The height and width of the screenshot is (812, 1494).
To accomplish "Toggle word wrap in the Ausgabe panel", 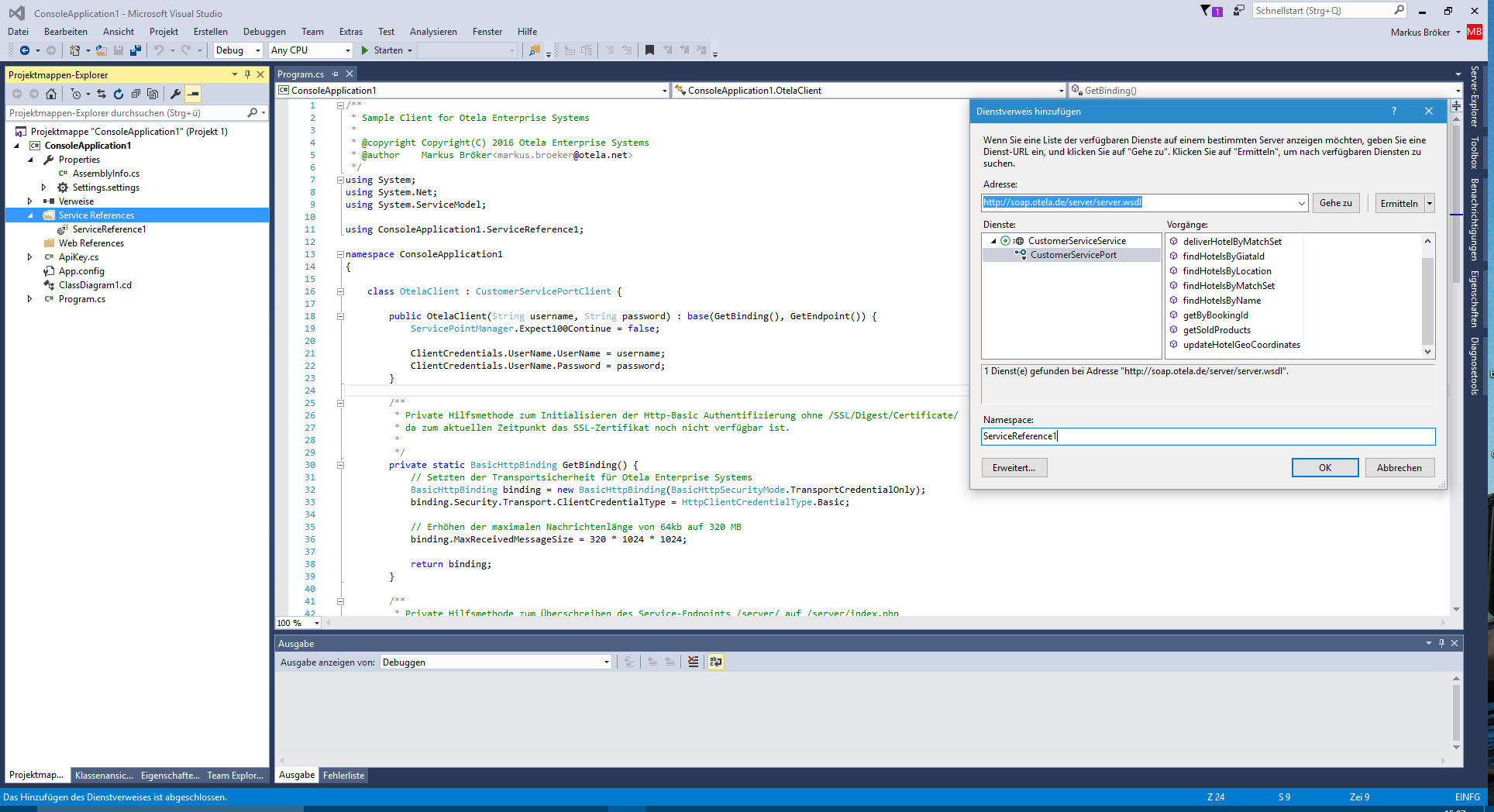I will point(715,662).
